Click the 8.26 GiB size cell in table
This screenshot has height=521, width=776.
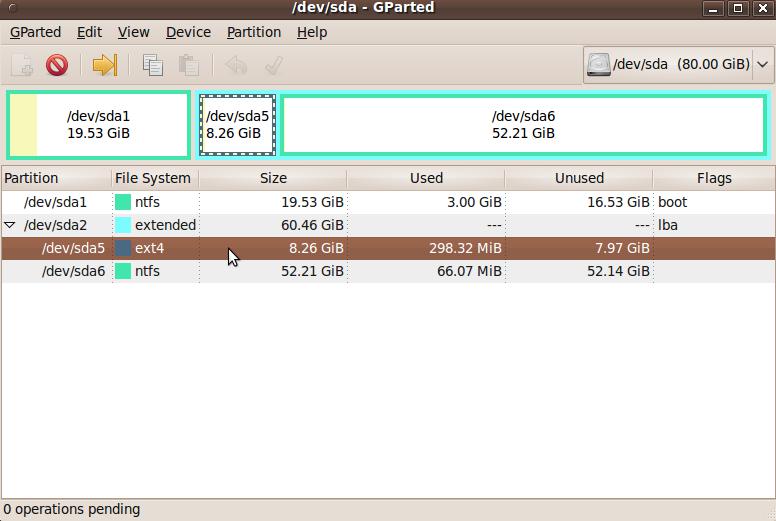point(316,248)
